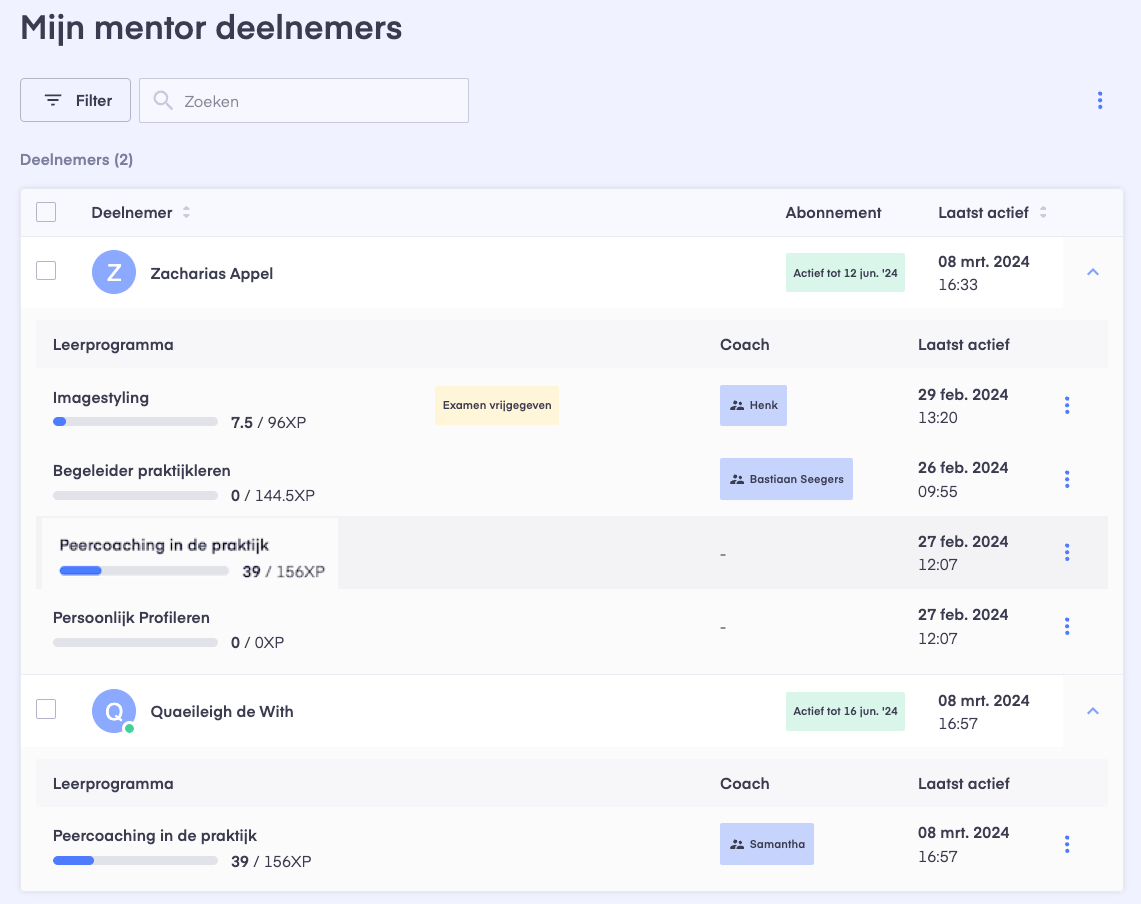Open the page-level three-dot options menu
Viewport: 1141px width, 904px height.
[x=1100, y=100]
